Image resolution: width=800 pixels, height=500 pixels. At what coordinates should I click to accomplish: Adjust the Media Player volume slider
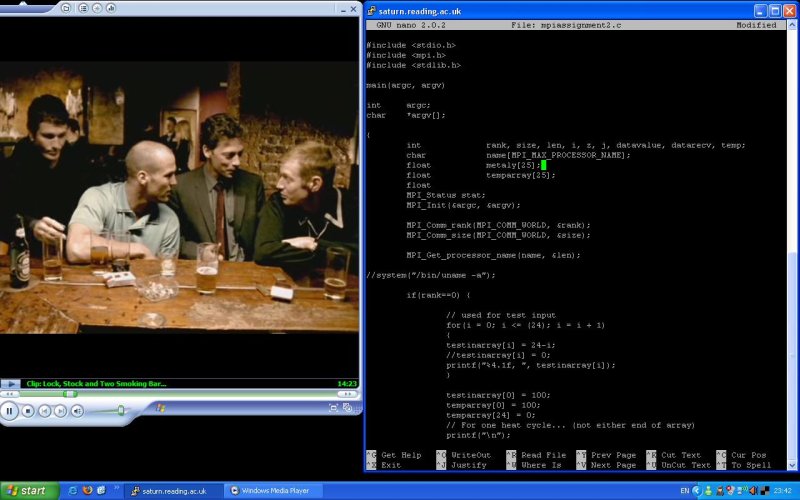[x=121, y=410]
